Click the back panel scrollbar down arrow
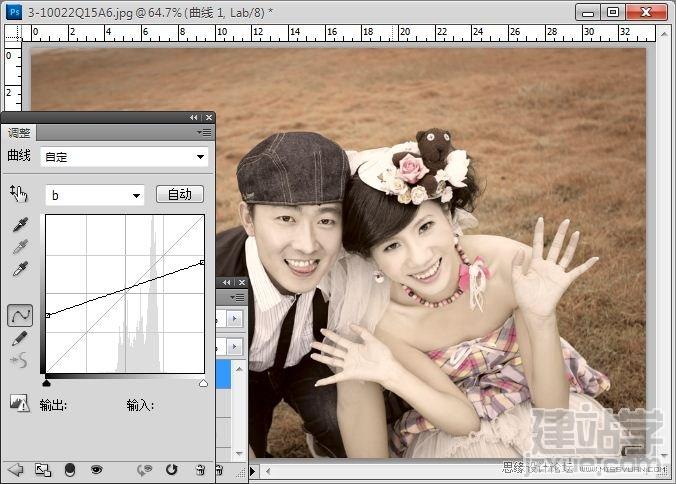676x484 pixels. click(x=240, y=453)
